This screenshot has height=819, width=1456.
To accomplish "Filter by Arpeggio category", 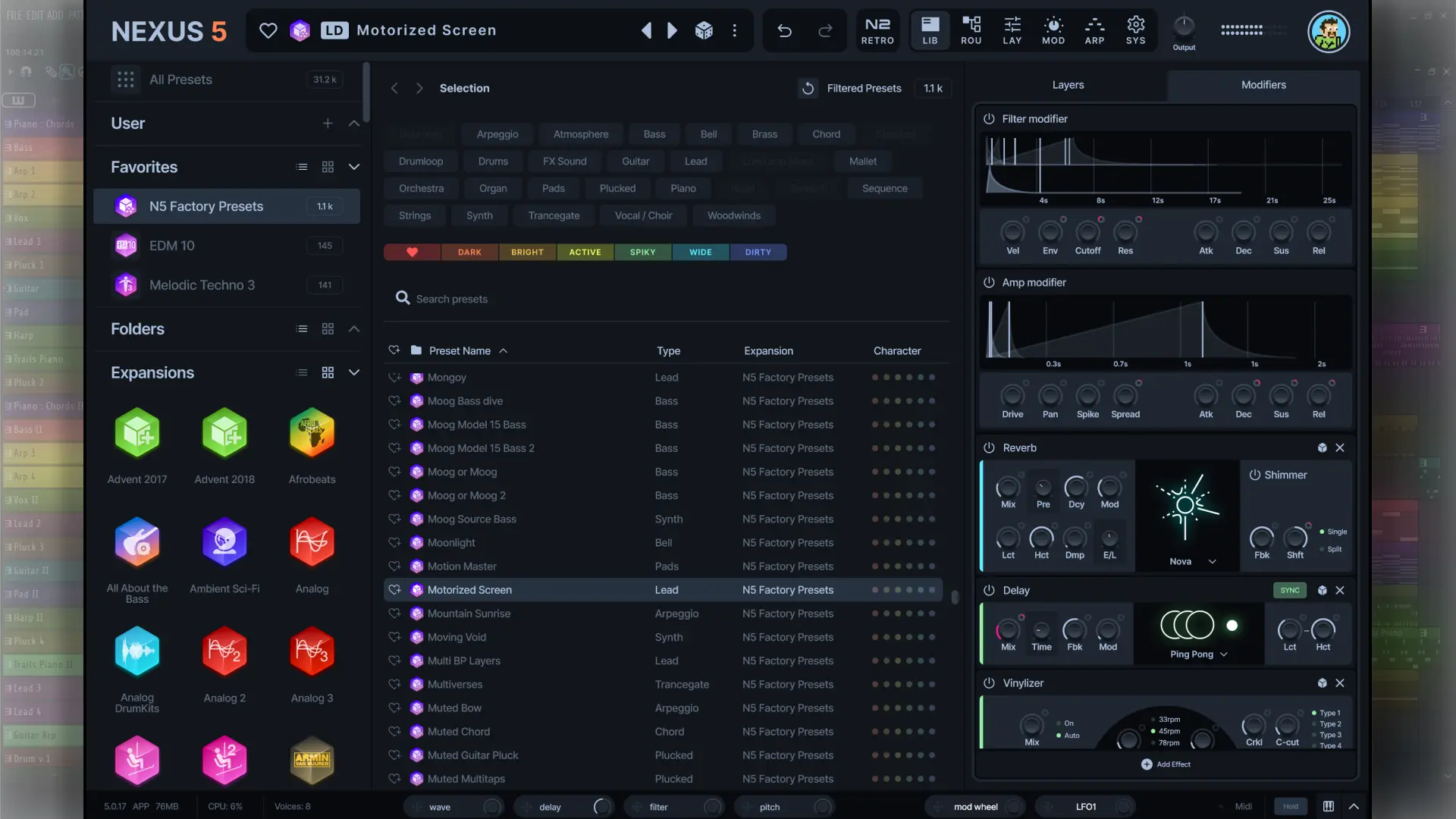I will [497, 134].
